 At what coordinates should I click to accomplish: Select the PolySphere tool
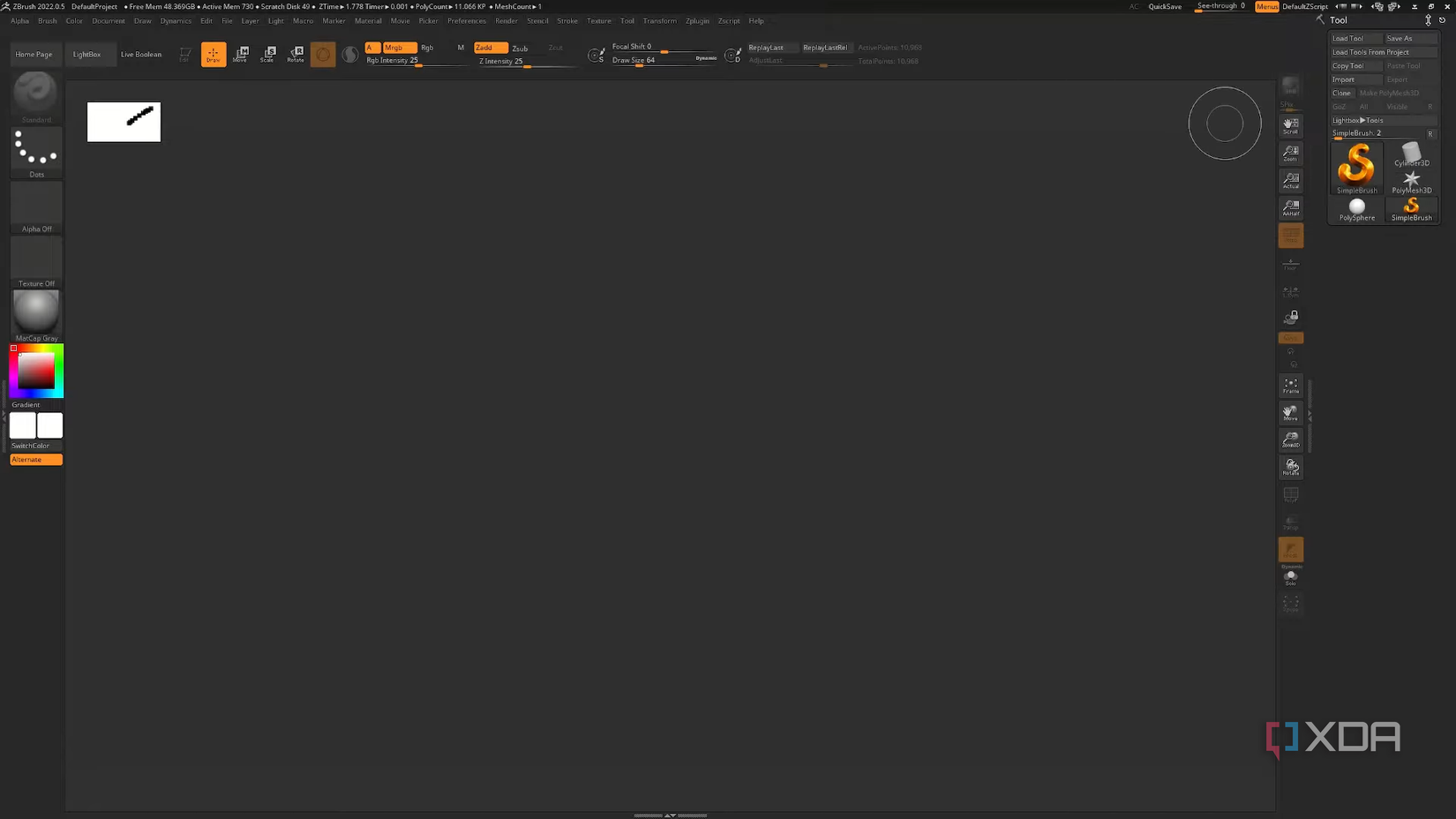click(x=1356, y=210)
